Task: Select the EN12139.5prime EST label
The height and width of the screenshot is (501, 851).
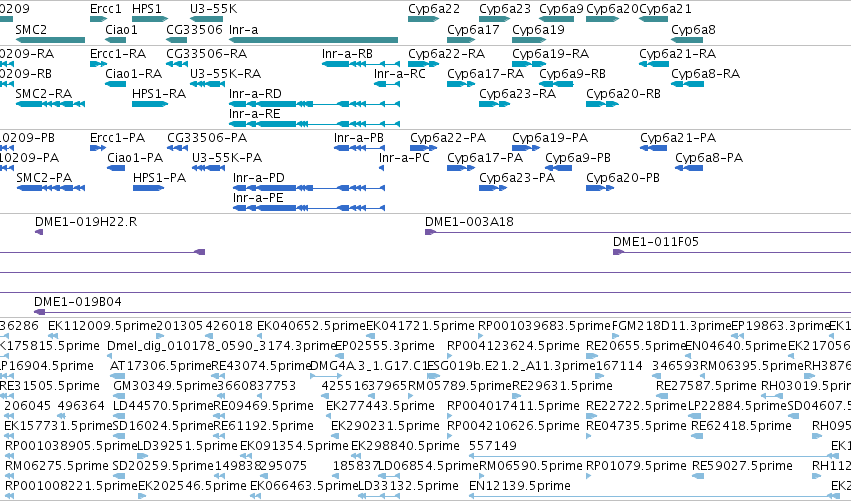Action: pyautogui.click(x=519, y=486)
